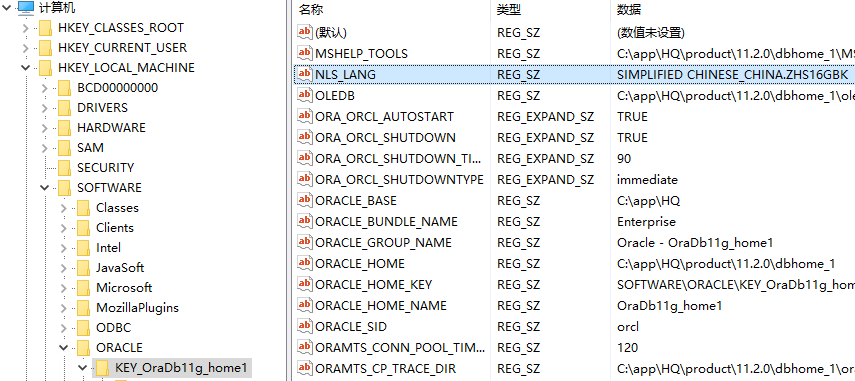Click the string icon of OLEDB

(305, 95)
